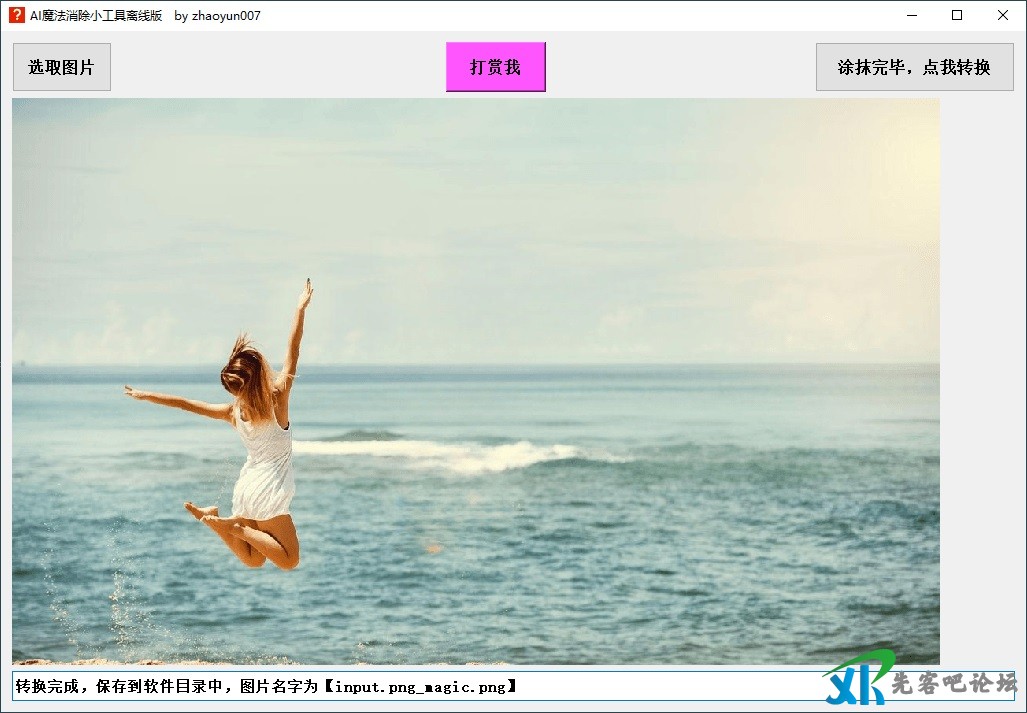1027x713 pixels.
Task: Click the green-blue XK watermark logo
Action: coord(856,678)
